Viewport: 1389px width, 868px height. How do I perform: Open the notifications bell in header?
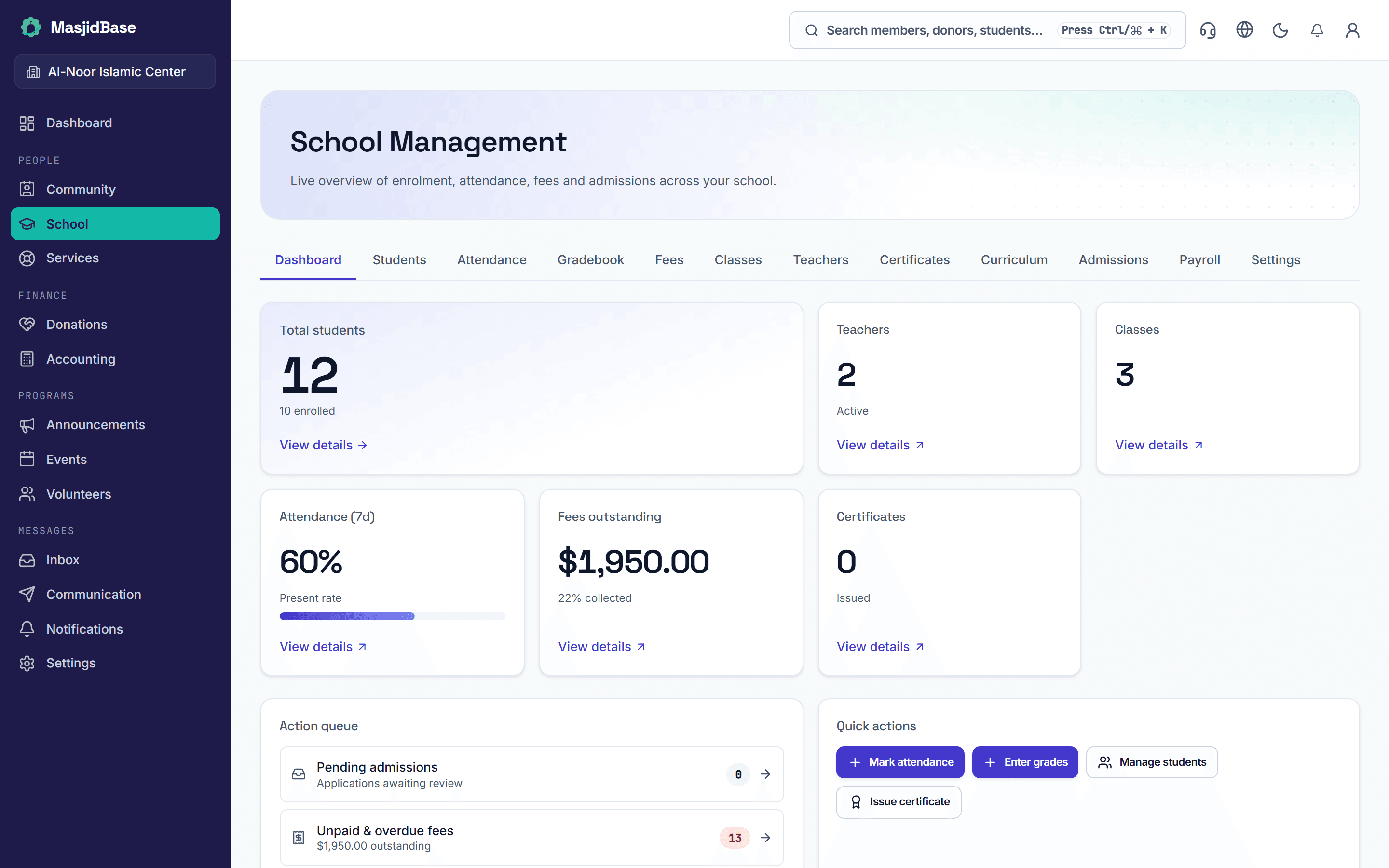(1317, 30)
